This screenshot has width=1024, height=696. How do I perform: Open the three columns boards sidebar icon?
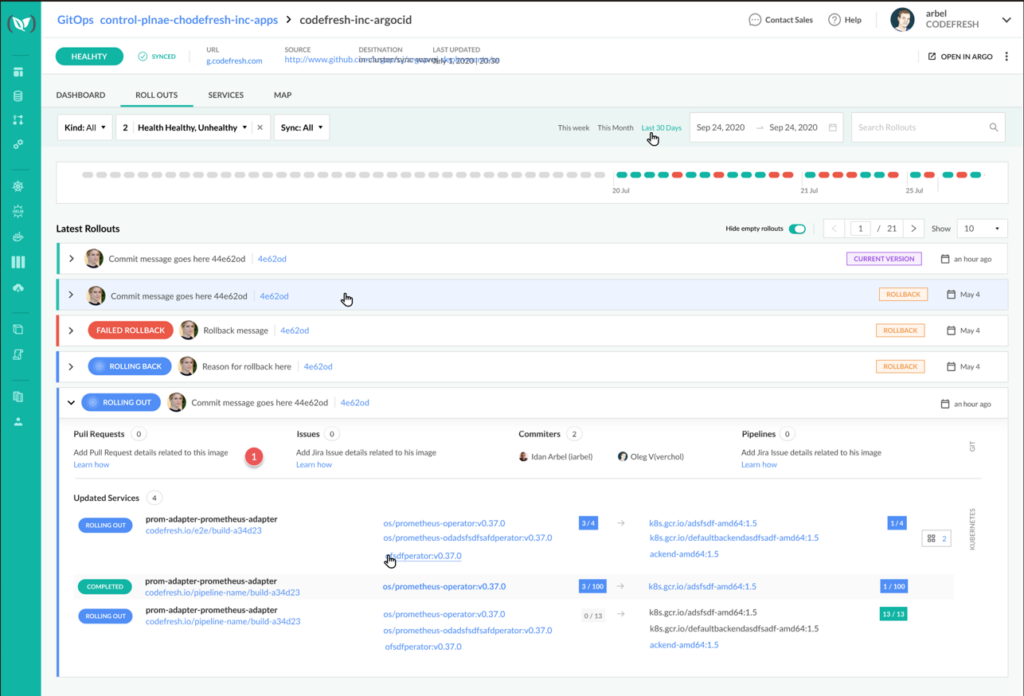point(18,262)
